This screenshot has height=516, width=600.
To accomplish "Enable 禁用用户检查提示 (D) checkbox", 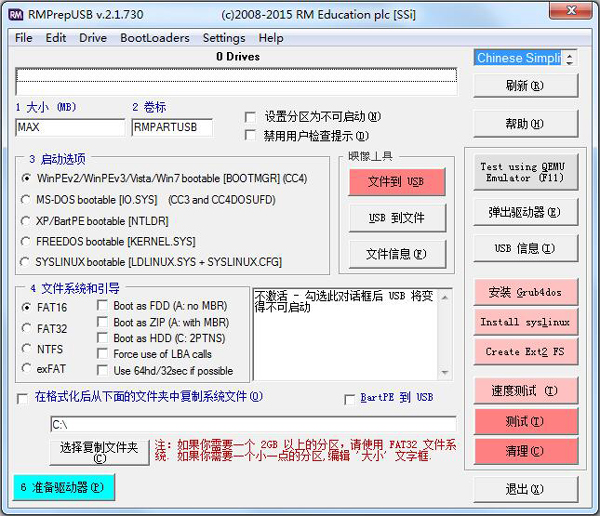I will [x=251, y=135].
